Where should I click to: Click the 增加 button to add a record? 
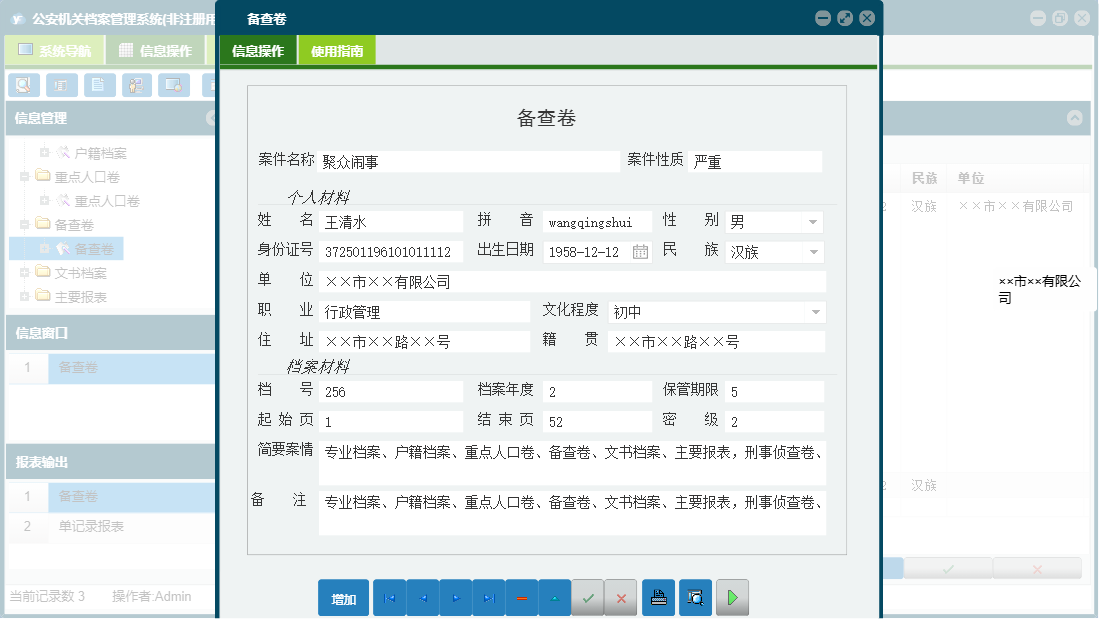point(343,597)
